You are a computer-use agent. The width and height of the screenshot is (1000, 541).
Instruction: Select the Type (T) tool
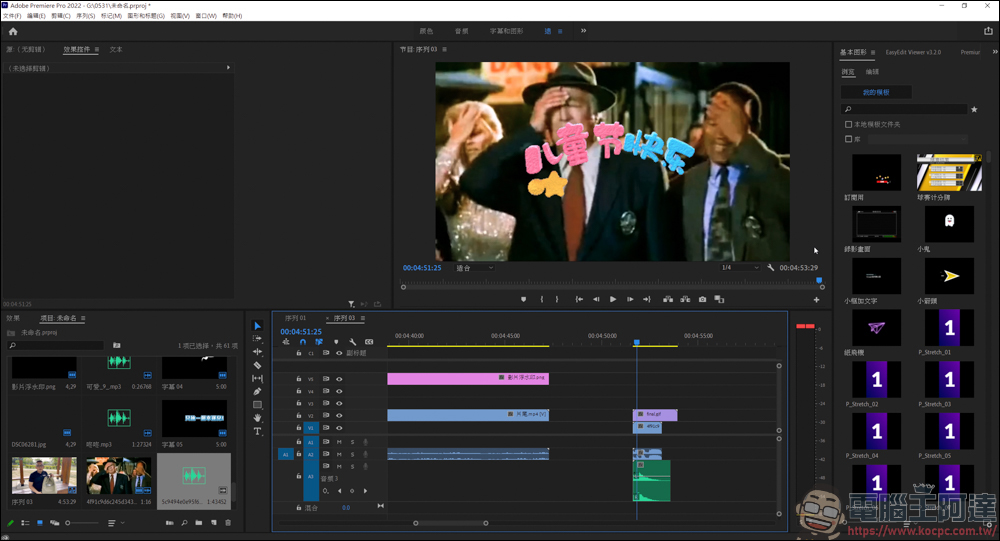point(257,431)
